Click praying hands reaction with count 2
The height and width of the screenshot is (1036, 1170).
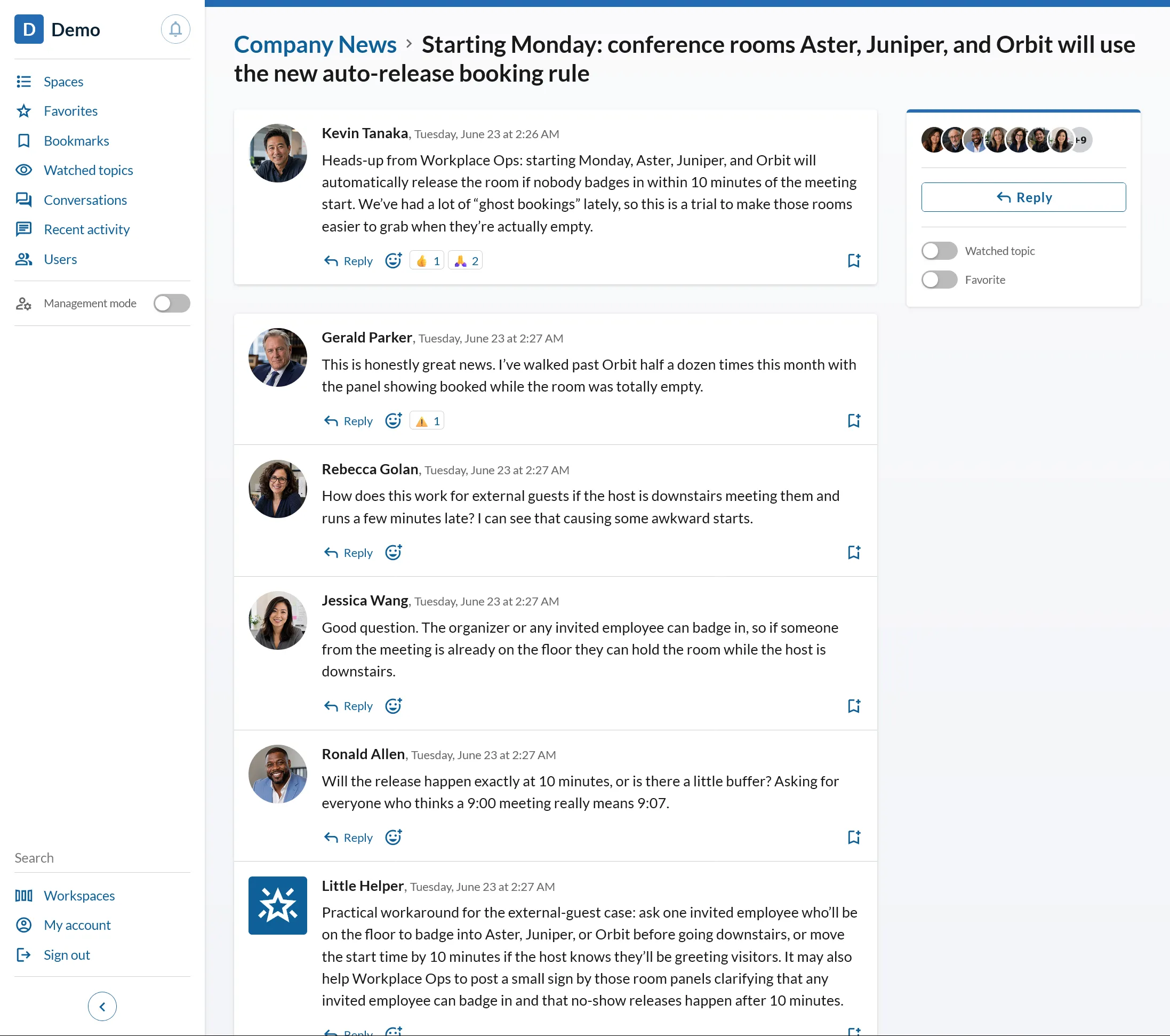pyautogui.click(x=466, y=260)
